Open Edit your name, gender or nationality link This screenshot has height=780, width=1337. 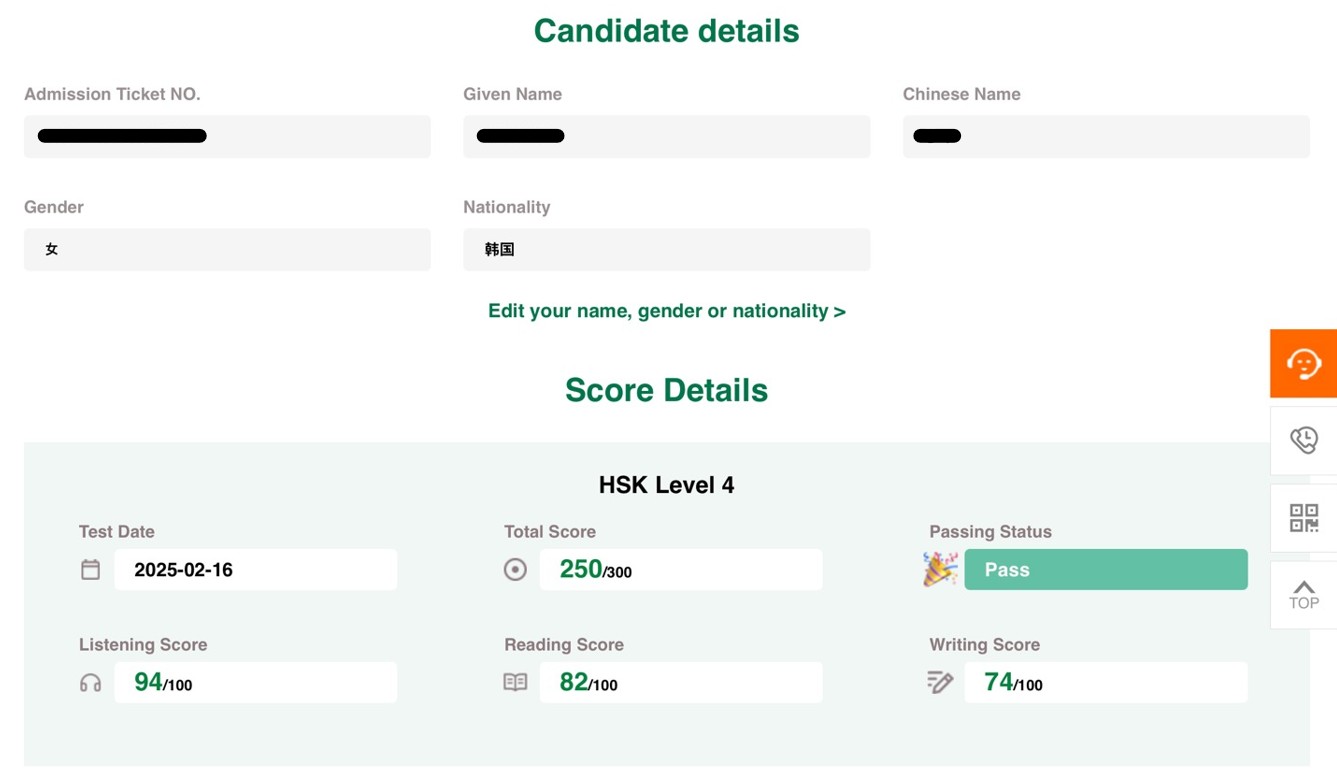coord(667,311)
